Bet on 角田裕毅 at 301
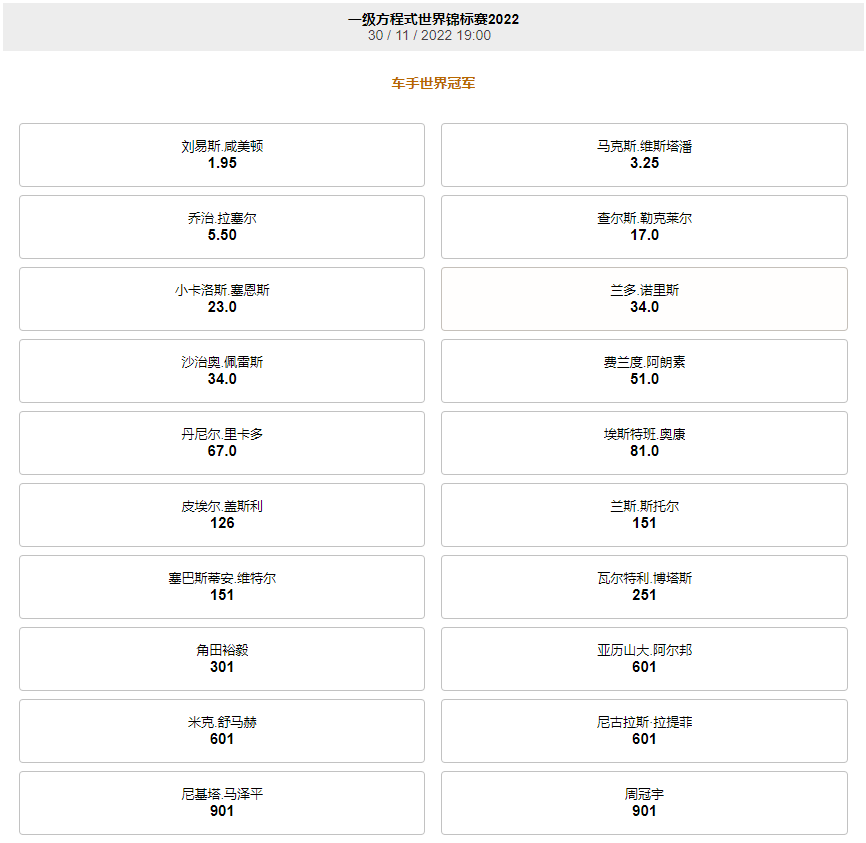 point(222,659)
